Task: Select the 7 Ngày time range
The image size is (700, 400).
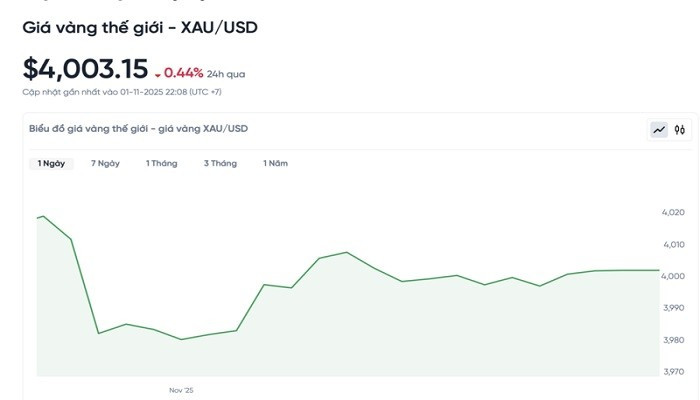Action: [x=105, y=163]
